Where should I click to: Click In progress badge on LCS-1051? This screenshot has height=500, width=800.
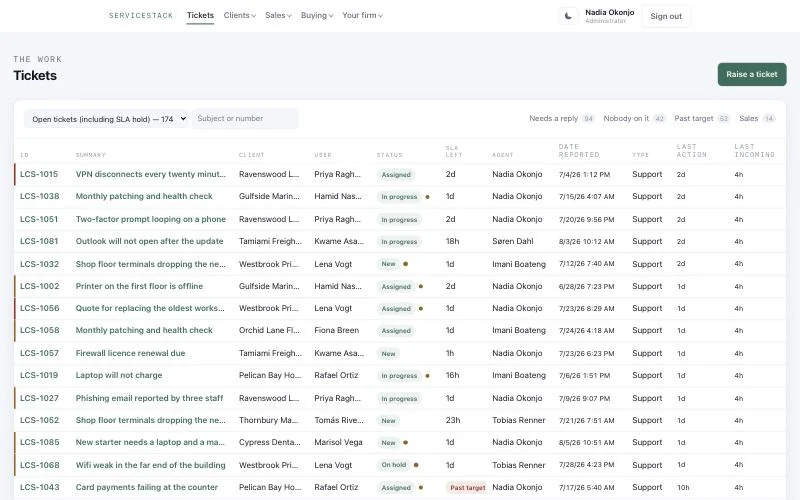coord(399,219)
